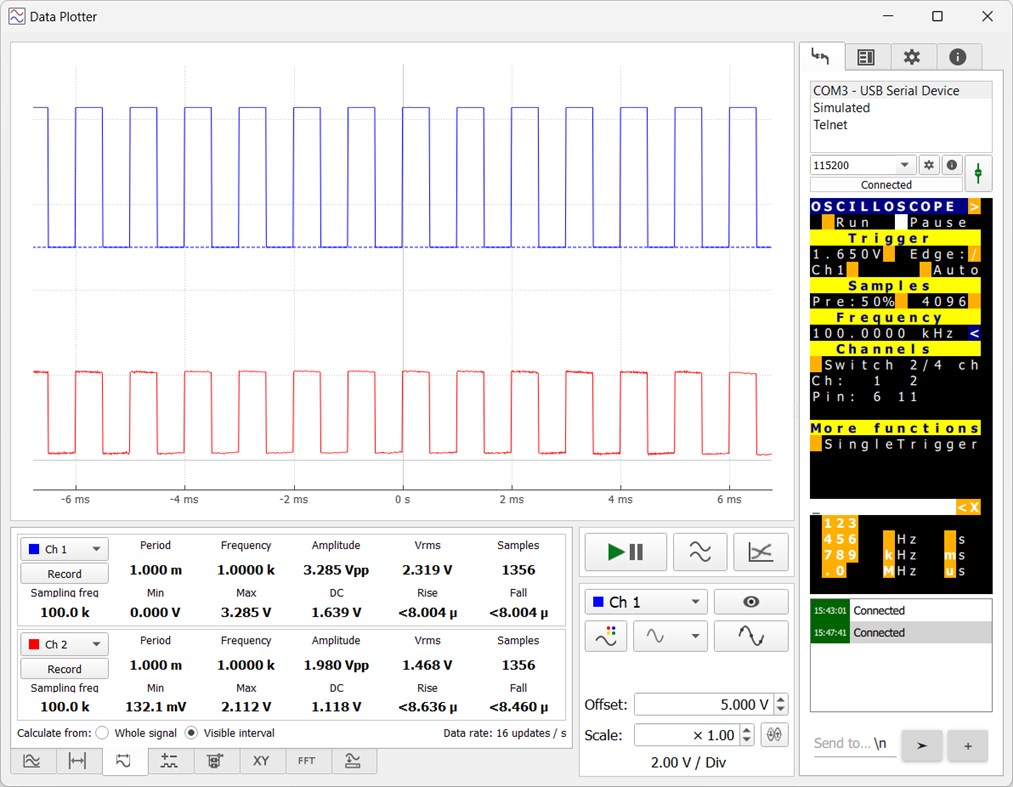Click the green serial connect/disconnect icon
Screen dimensions: 1013x787
[978, 174]
